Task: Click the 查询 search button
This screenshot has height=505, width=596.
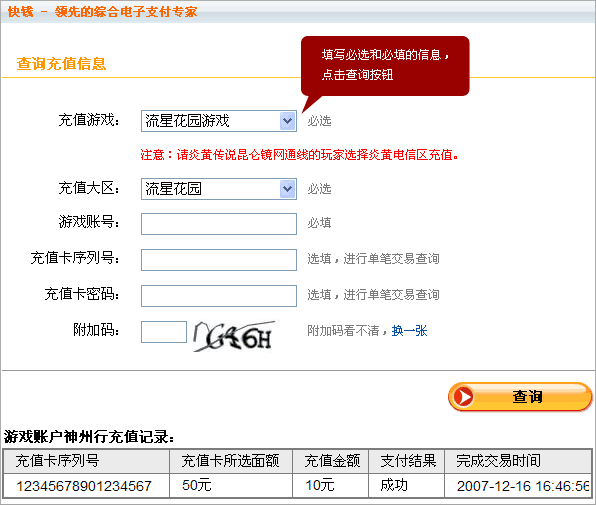Action: click(x=520, y=397)
